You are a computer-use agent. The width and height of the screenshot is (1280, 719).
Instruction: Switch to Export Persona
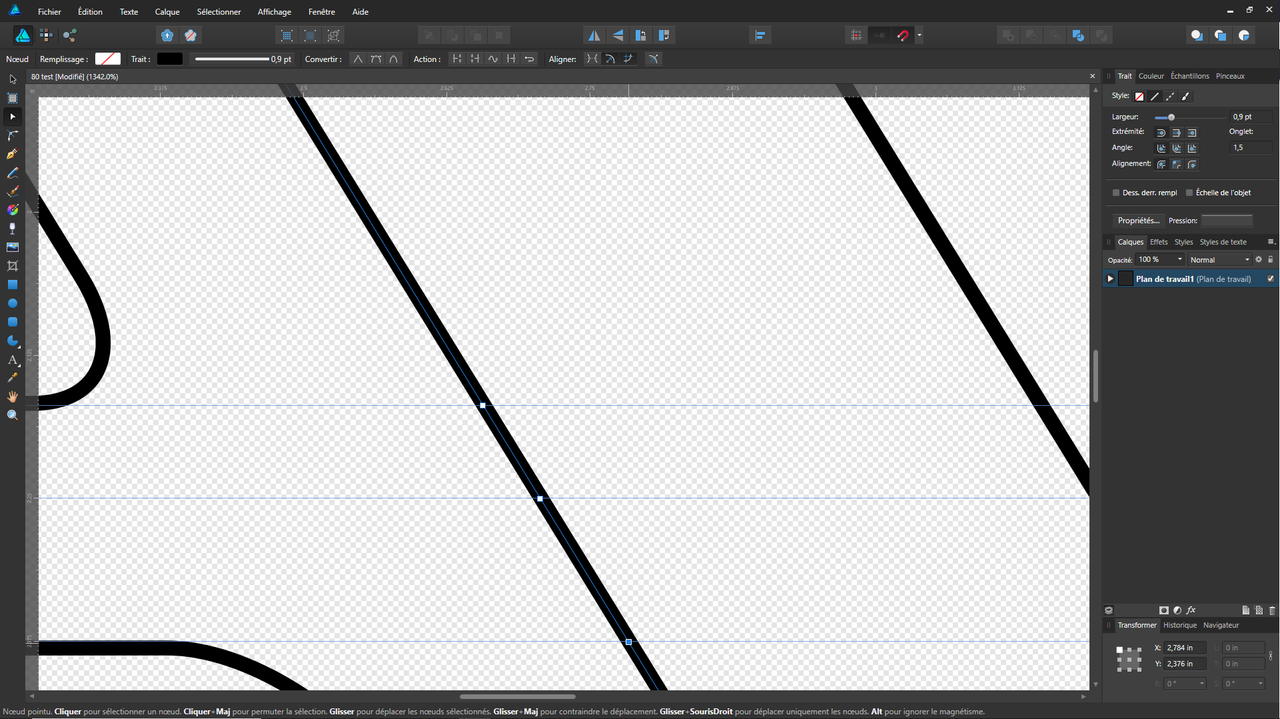[70, 35]
